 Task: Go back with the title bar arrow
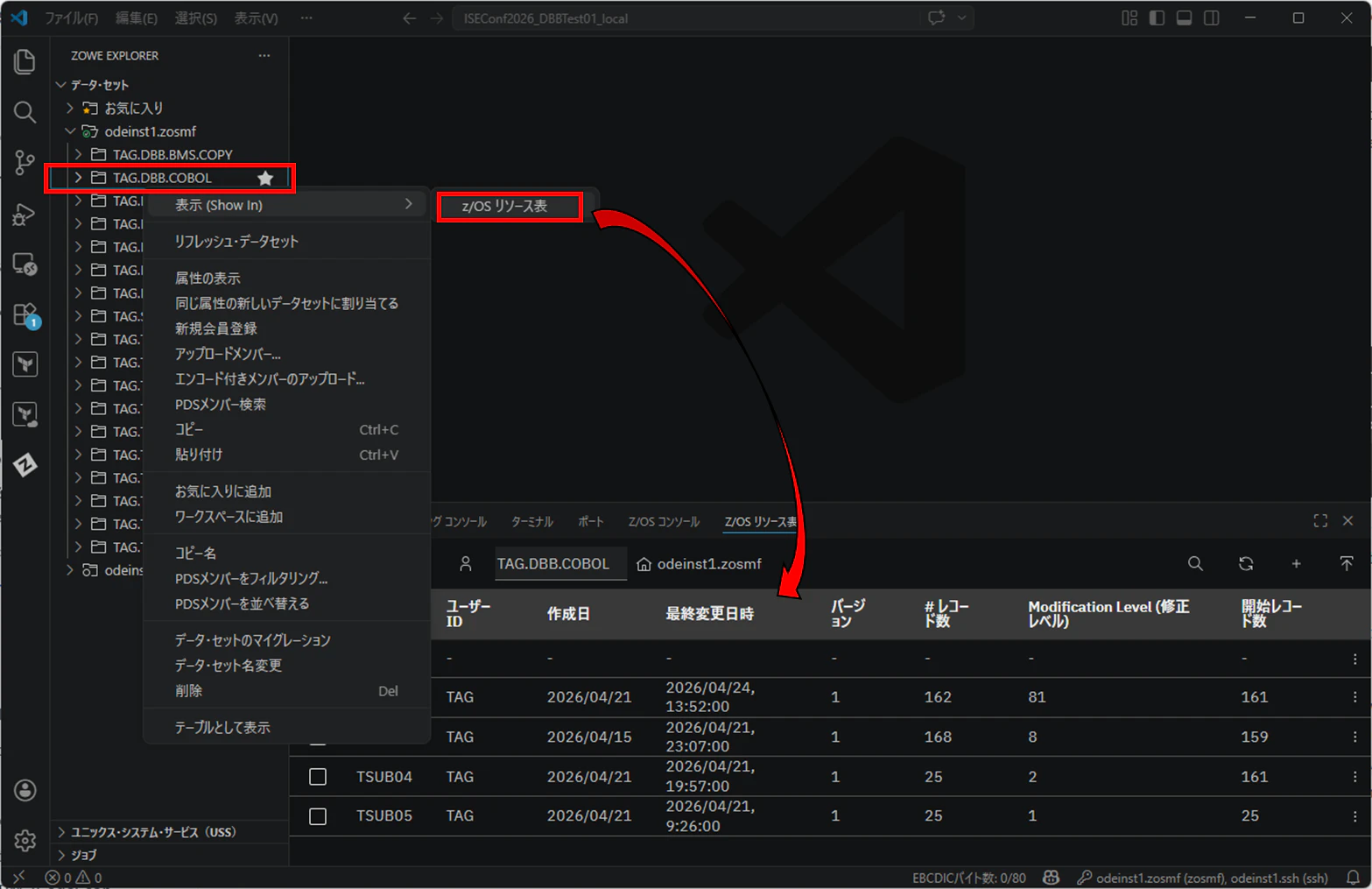click(x=409, y=18)
